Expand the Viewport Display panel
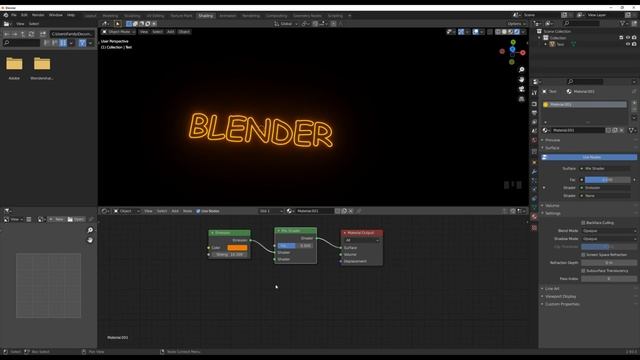640x360 pixels. (560, 296)
